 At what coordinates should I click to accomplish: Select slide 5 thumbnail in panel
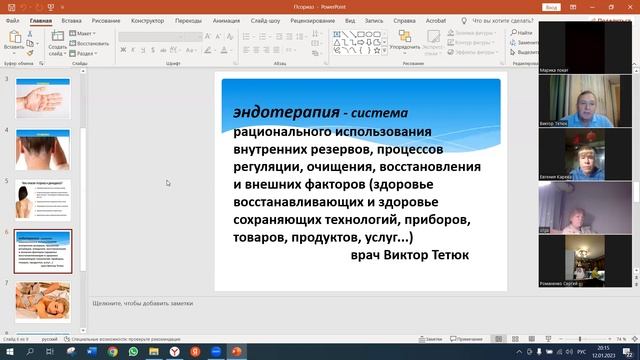tap(43, 200)
